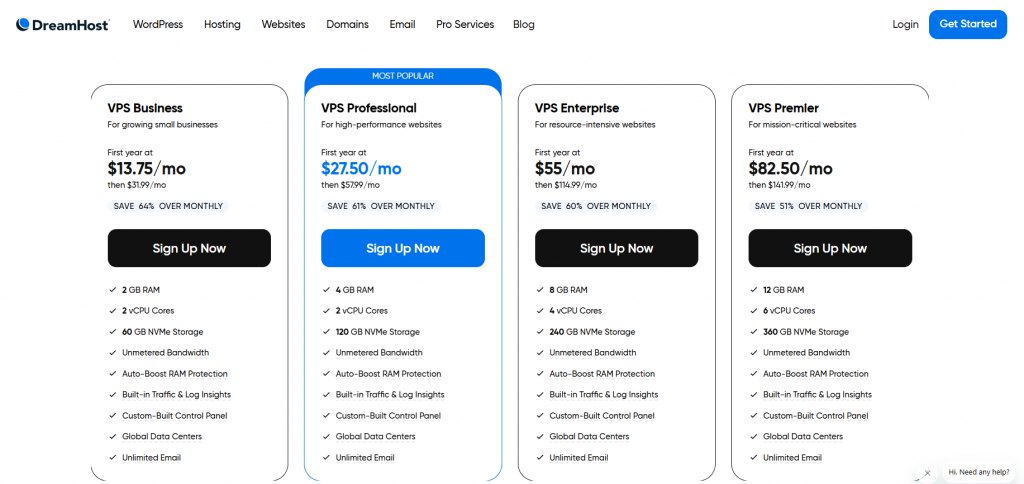Click Custom-Built Control Panel under VPS Premier
1024x484 pixels.
pos(815,416)
